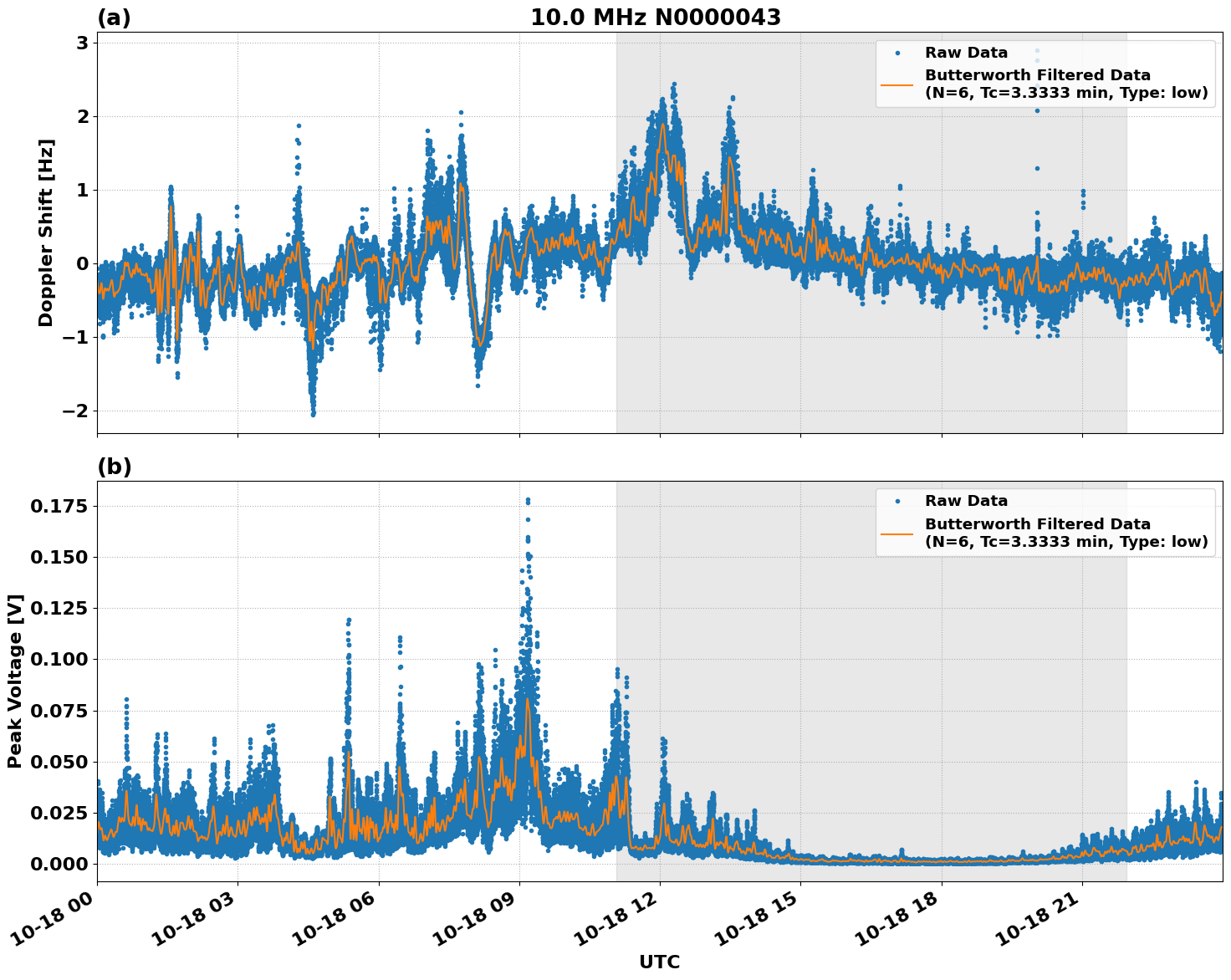
Task: Click the '10-18 09' x-axis tick label
Action: pos(474,925)
